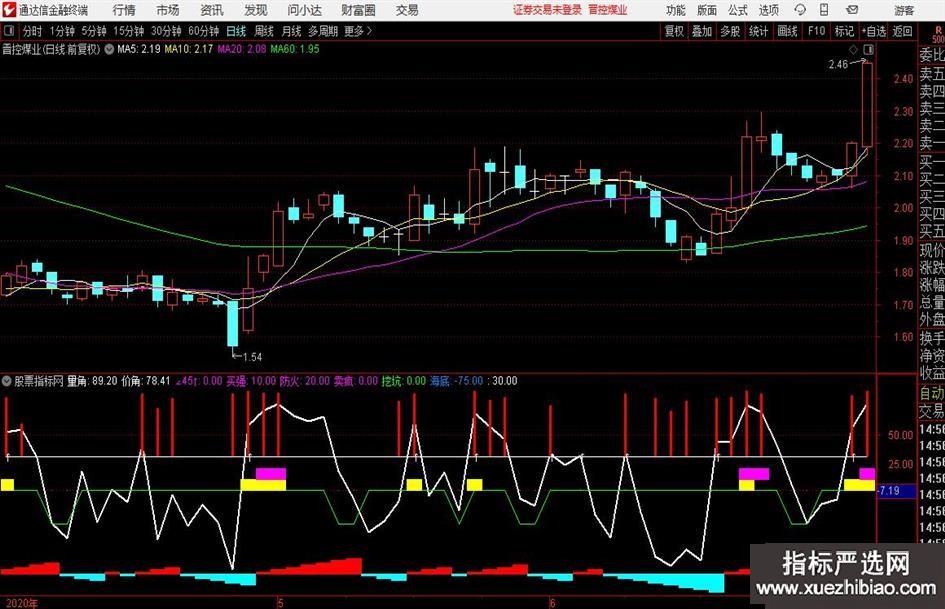Click the 价角: 78.41 indicator value
The height and width of the screenshot is (609, 945).
(x=146, y=381)
